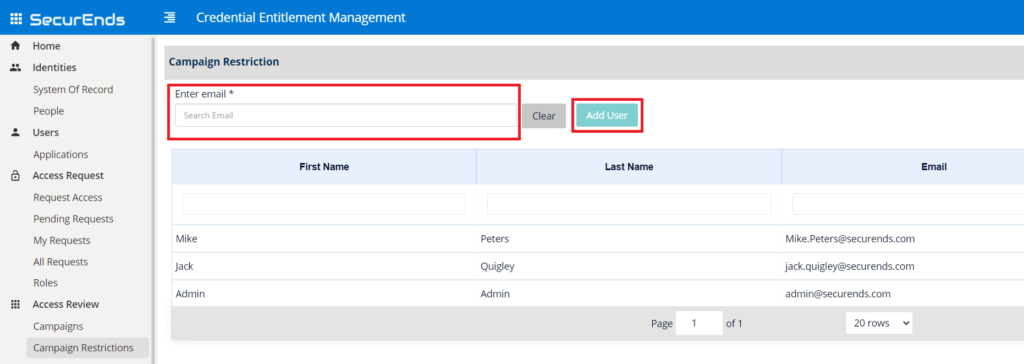Click jack.quigley@securends.com email cell
This screenshot has width=1024, height=364.
pos(903,267)
